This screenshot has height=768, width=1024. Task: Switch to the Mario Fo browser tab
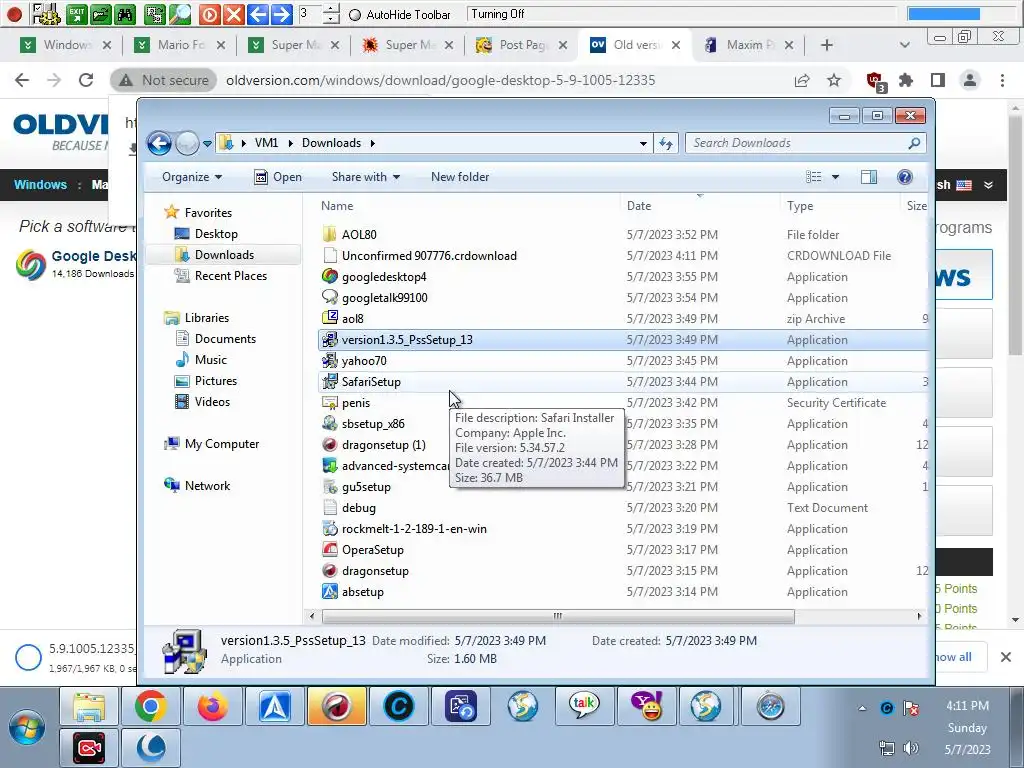[180, 45]
